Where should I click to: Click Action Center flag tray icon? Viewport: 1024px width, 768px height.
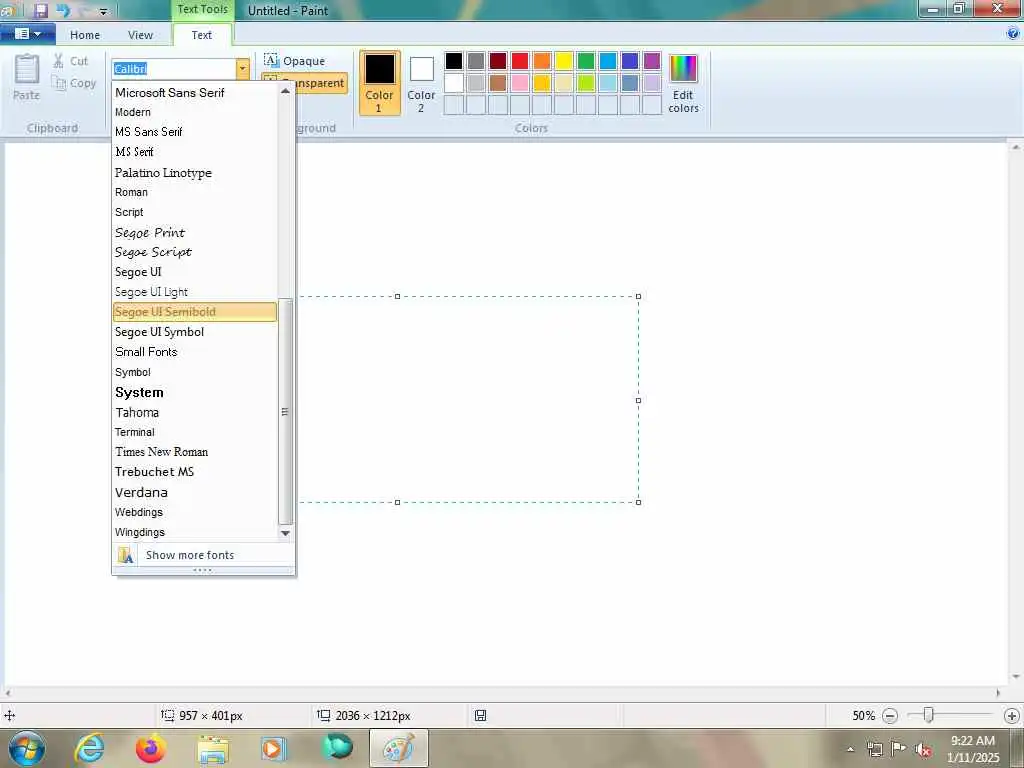[x=899, y=749]
